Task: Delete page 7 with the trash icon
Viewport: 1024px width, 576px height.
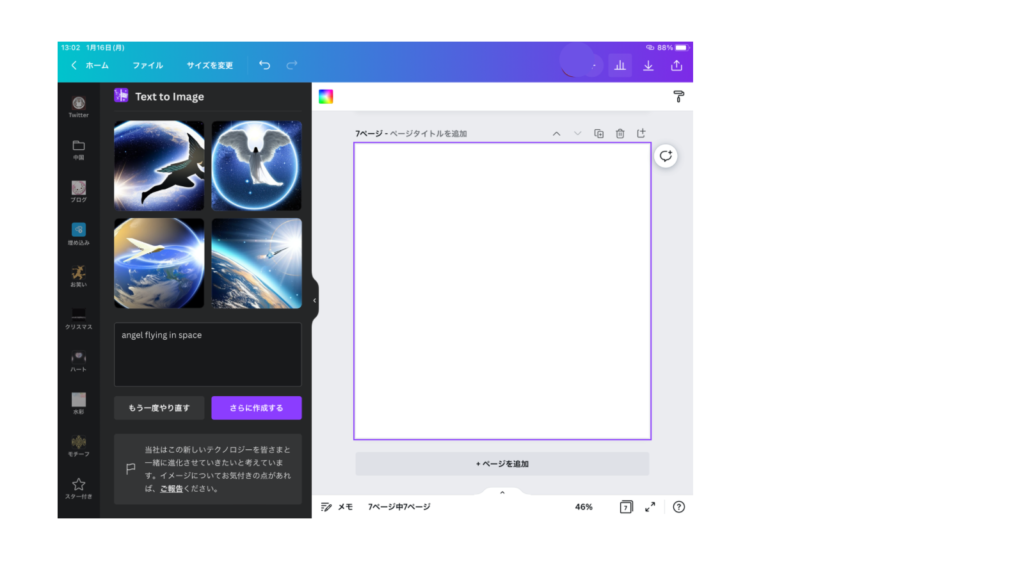Action: [x=620, y=133]
